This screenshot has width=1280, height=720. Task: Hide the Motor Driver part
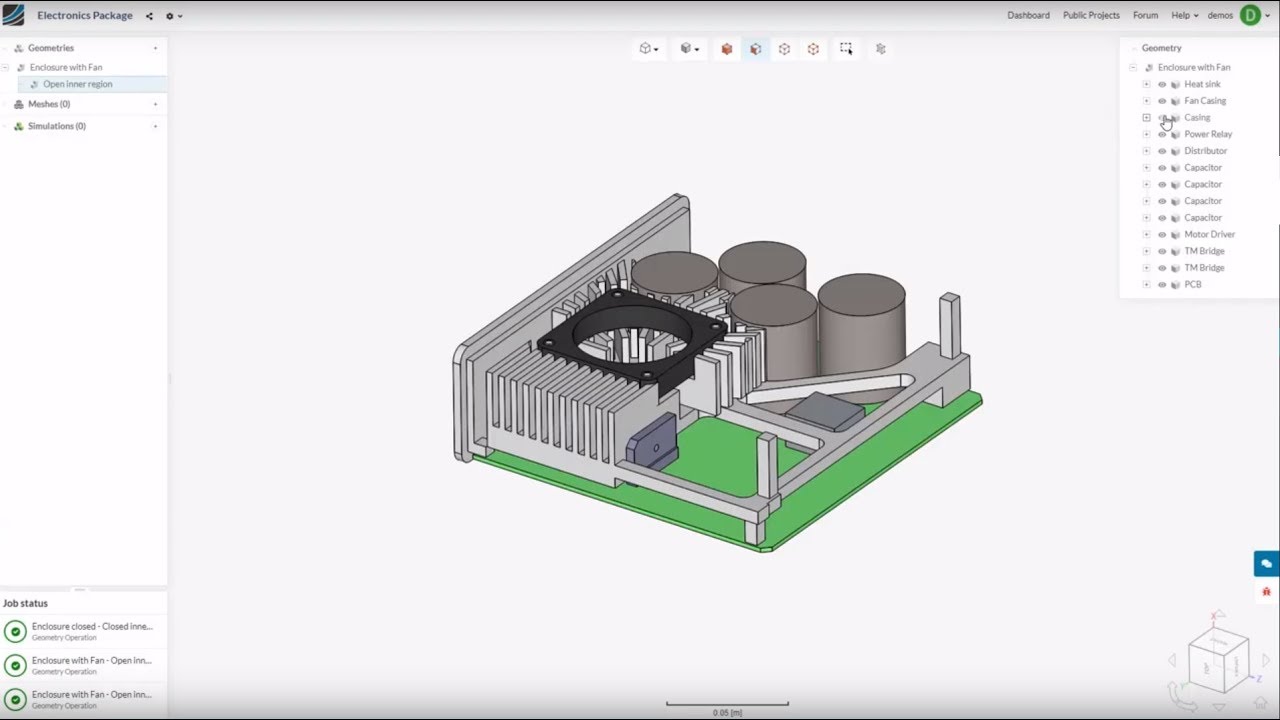[x=1162, y=235]
